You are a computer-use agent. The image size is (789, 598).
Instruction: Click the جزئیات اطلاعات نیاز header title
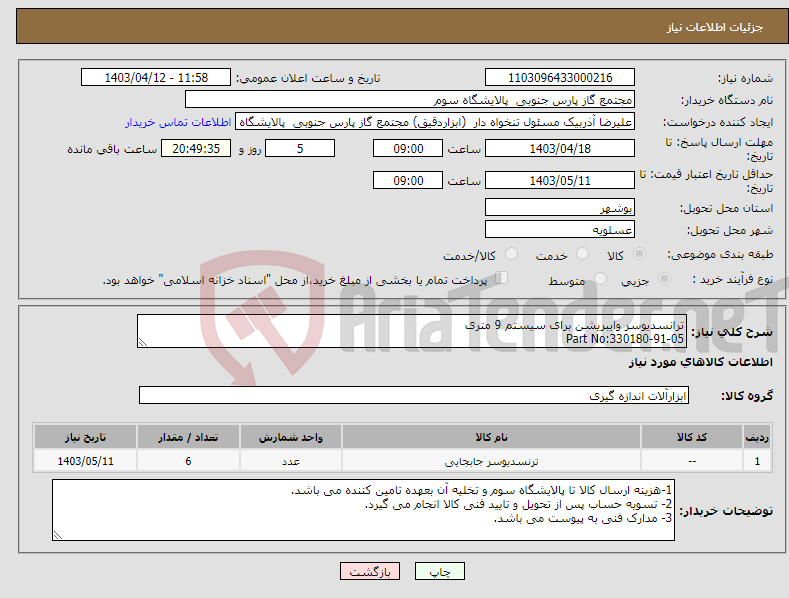pos(715,27)
